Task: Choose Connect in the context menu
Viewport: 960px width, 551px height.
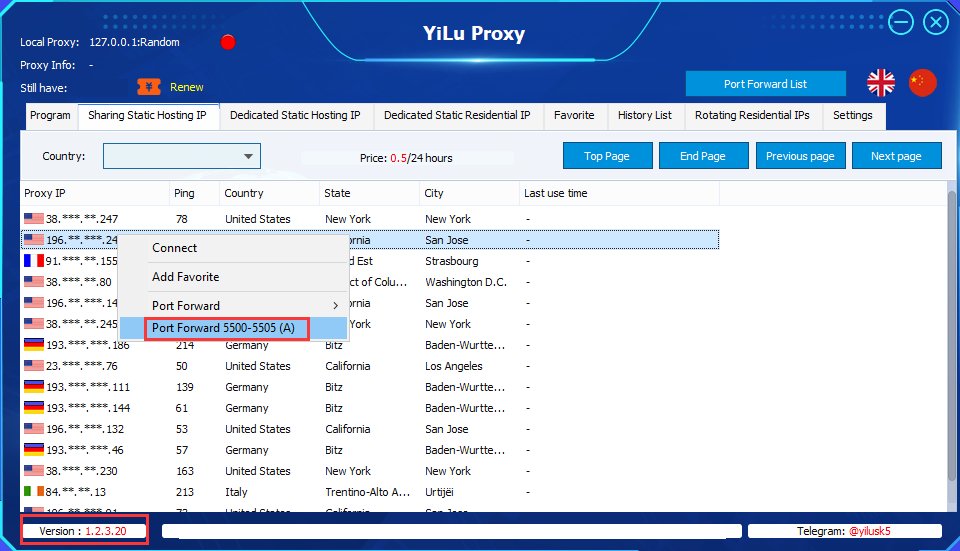Action: pos(174,248)
